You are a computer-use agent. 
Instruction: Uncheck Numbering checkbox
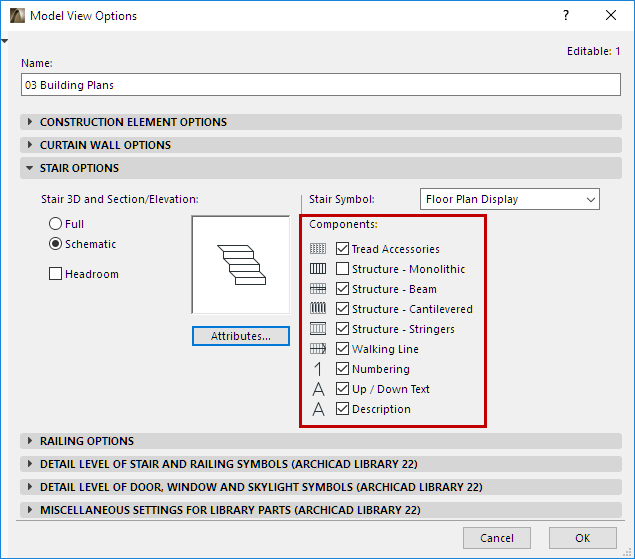pyautogui.click(x=342, y=369)
